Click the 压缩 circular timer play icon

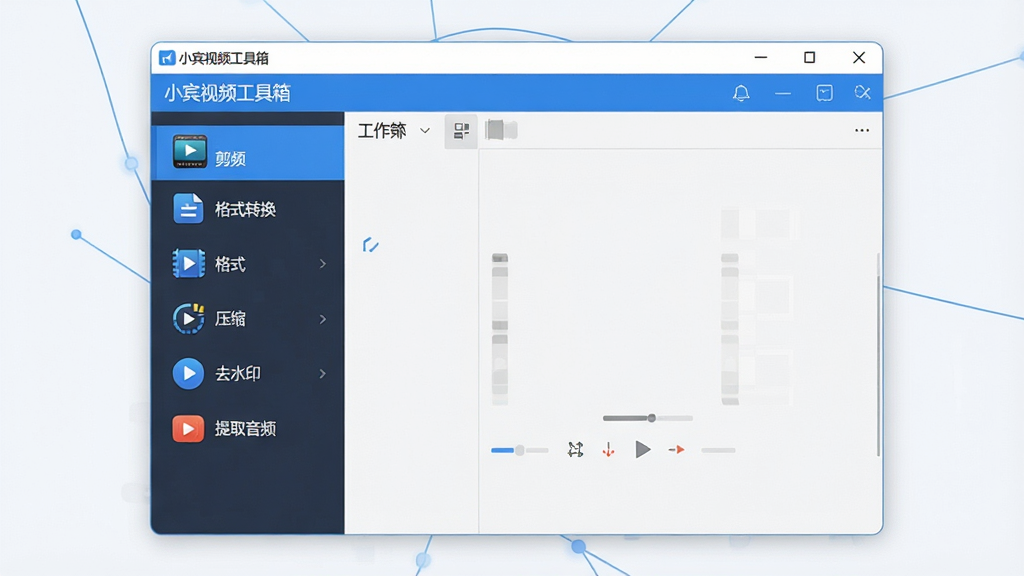pos(189,319)
